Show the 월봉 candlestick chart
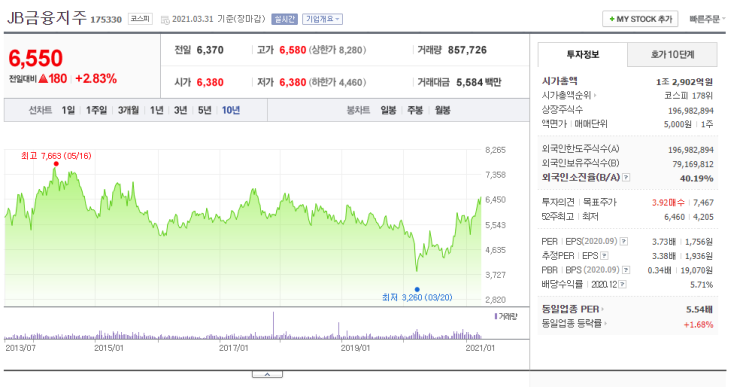 (443, 110)
